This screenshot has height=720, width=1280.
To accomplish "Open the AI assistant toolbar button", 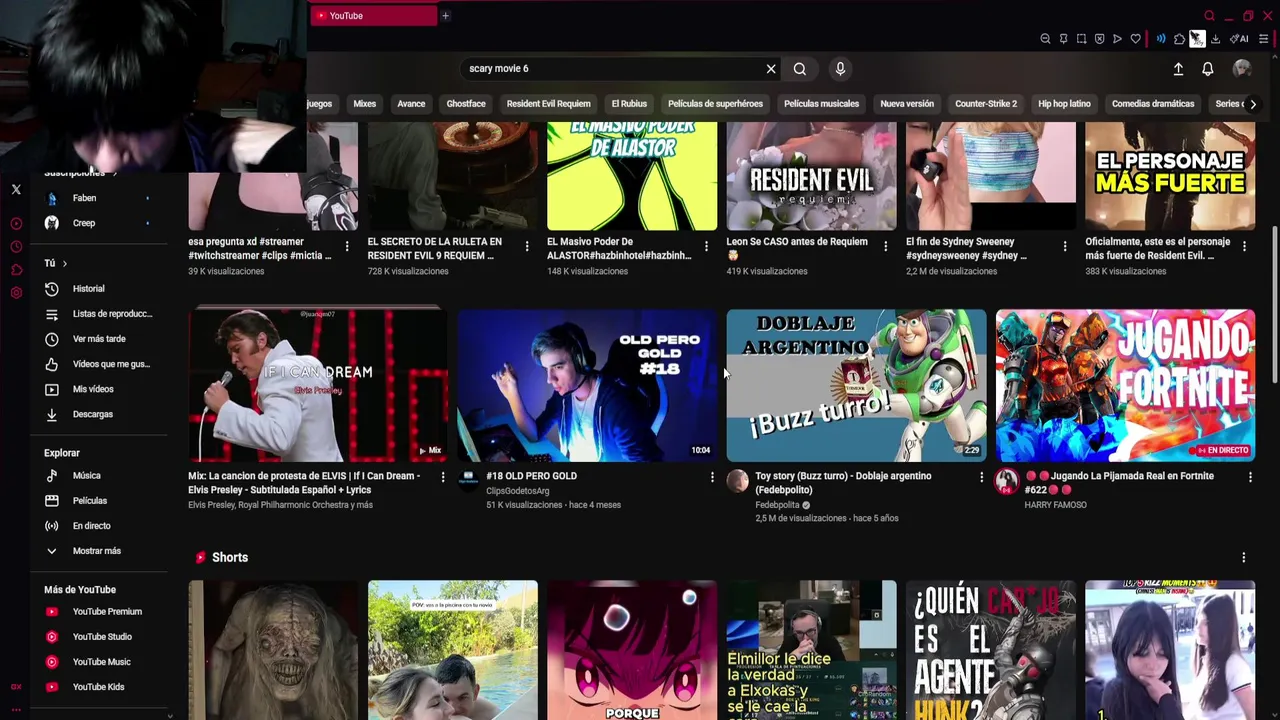I will click(1239, 39).
